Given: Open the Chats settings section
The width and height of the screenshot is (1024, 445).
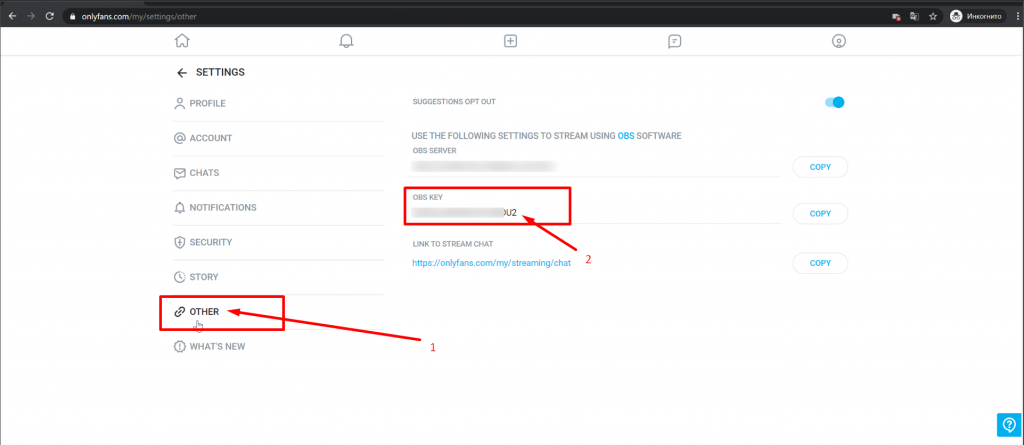Looking at the screenshot, I should pyautogui.click(x=278, y=173).
